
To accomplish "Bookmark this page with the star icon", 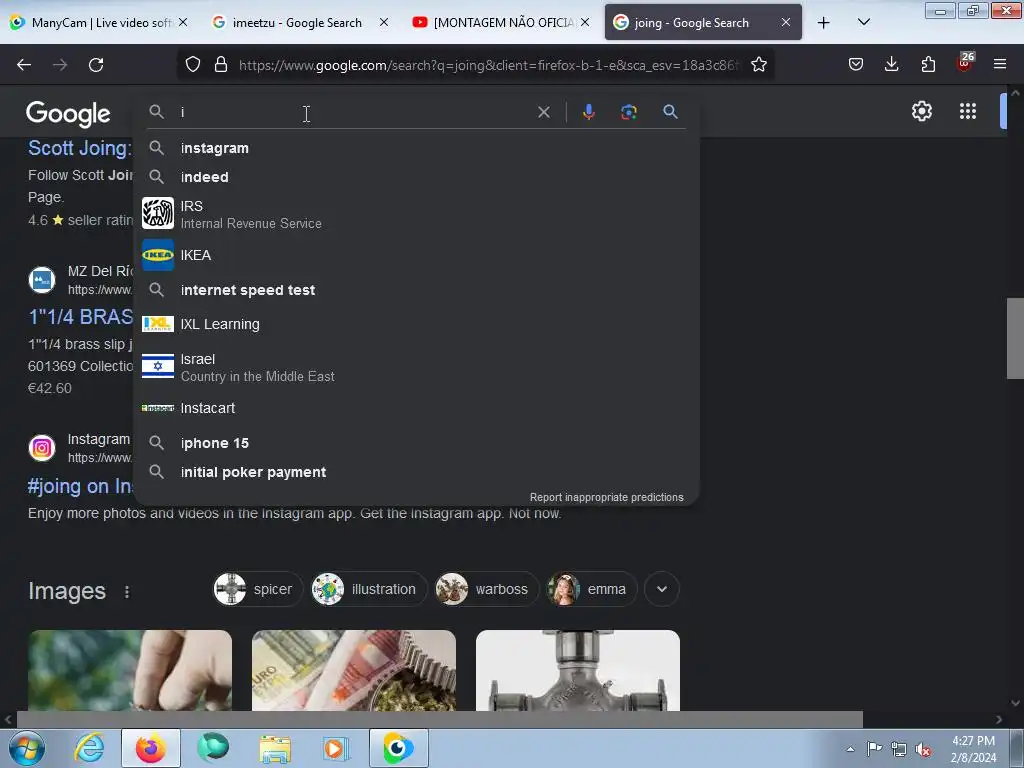I will click(x=758, y=65).
